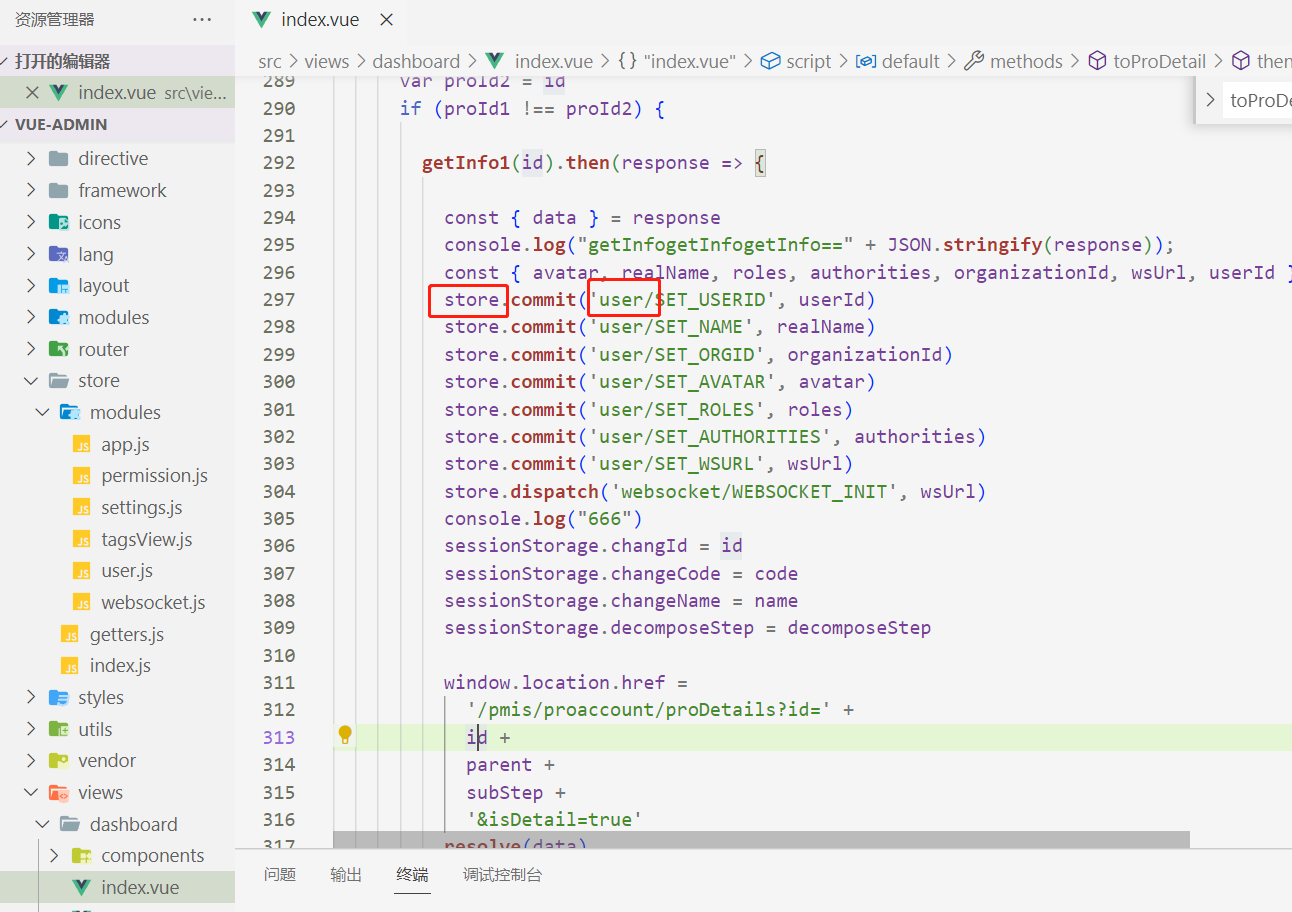This screenshot has width=1292, height=912.
Task: Click the Vue logo on the index.vue editor tab
Action: point(260,18)
